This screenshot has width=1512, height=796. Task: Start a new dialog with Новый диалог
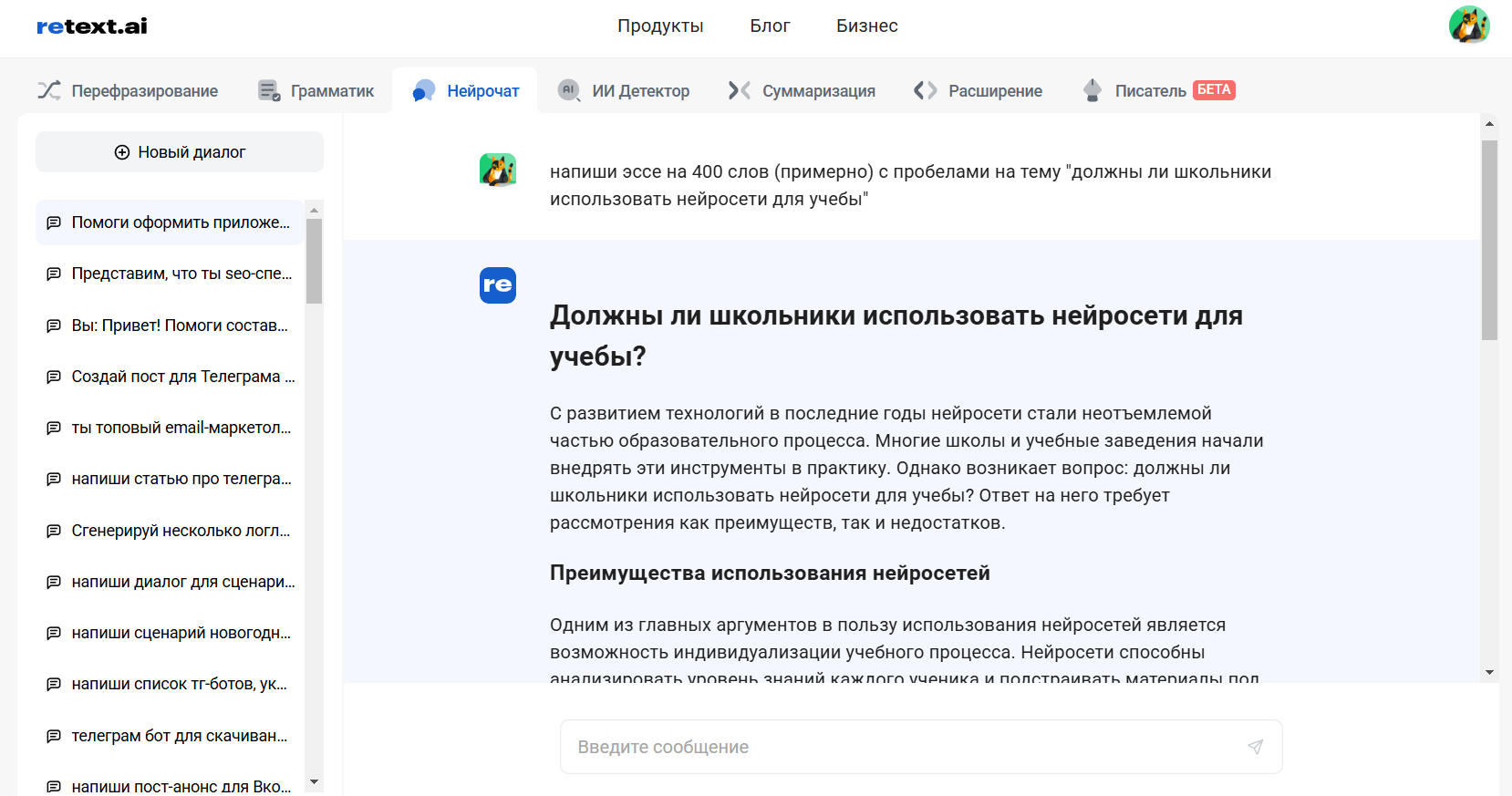(x=180, y=152)
